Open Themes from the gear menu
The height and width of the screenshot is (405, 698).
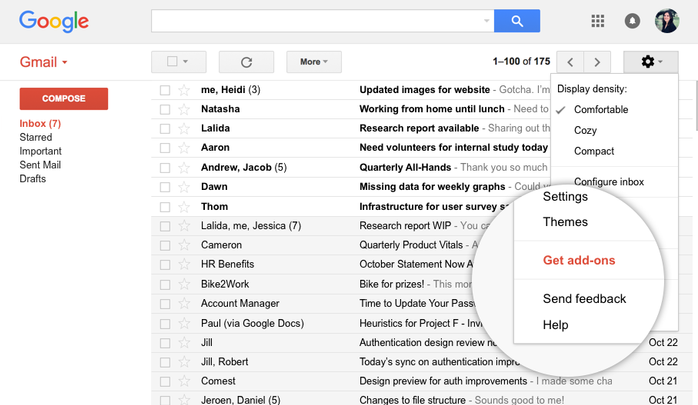click(x=565, y=222)
